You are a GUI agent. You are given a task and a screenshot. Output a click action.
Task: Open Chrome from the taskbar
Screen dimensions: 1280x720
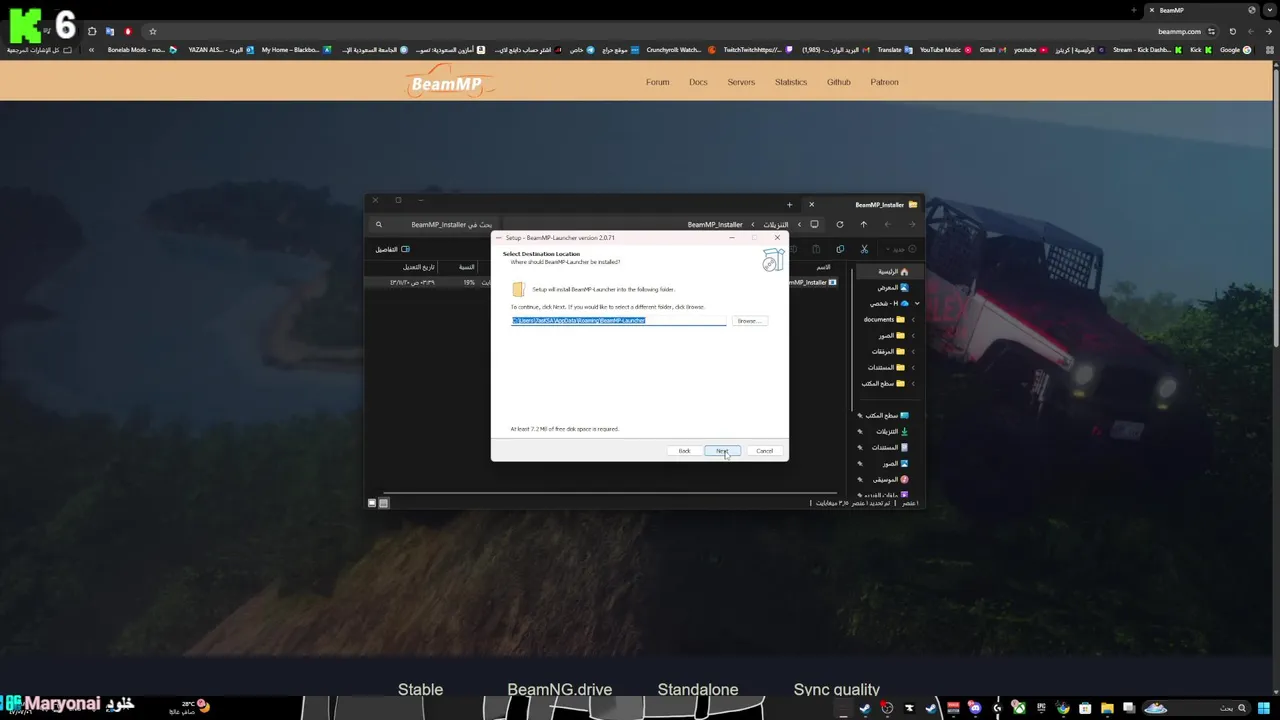(1063, 709)
